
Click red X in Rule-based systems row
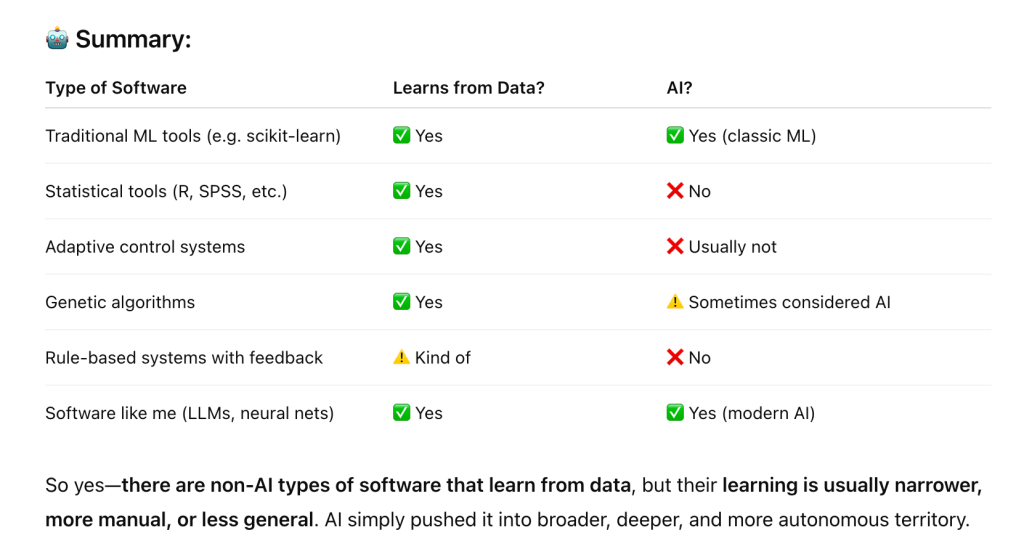(x=675, y=357)
